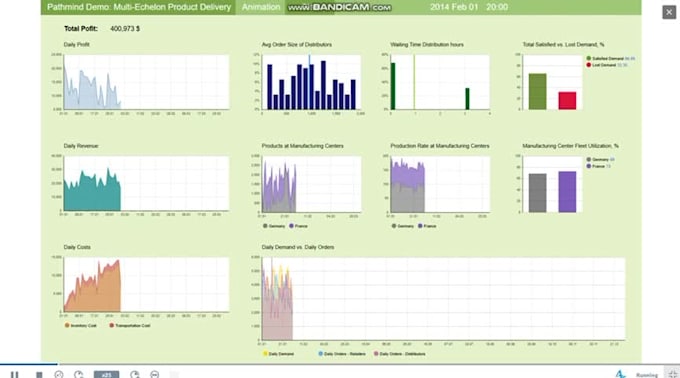The height and width of the screenshot is (378, 680).
Task: Click the x25 speed indicator
Action: pos(106,375)
